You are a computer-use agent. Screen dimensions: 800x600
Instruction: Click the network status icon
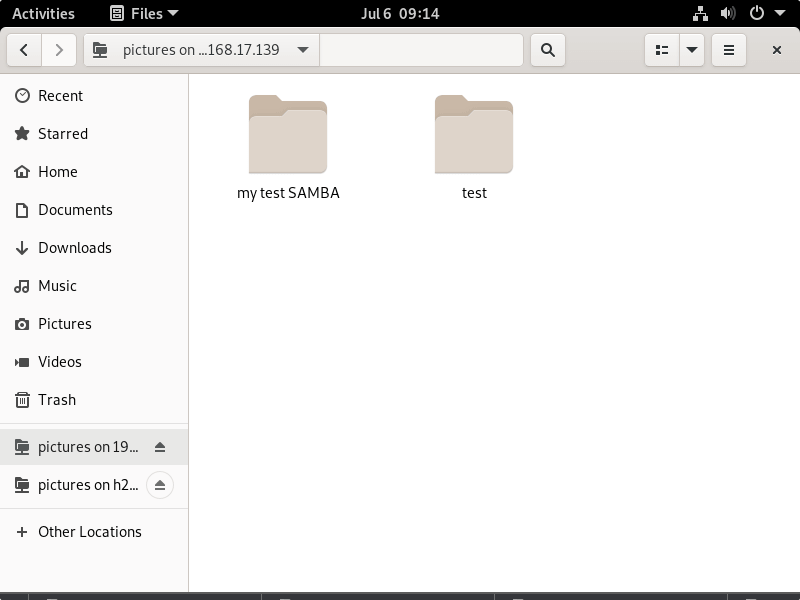[x=701, y=13]
